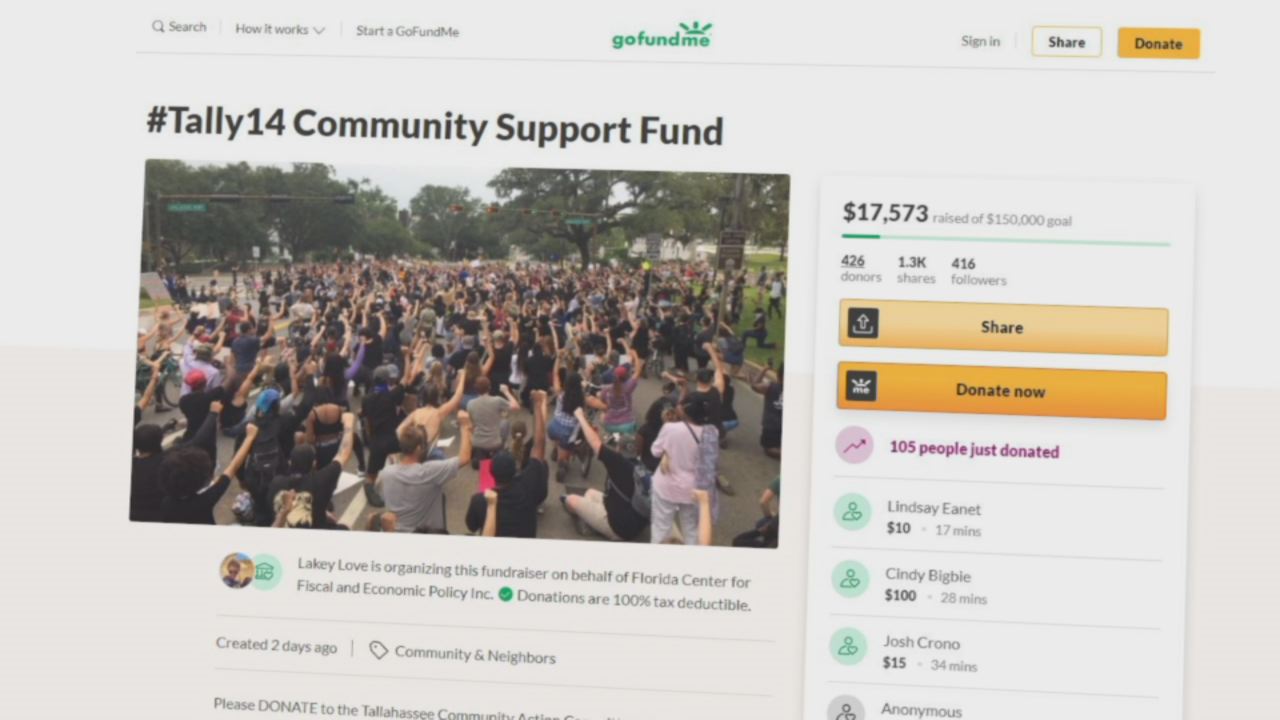Screen dimensions: 1280x720
Task: Open the GoFundMe logo homepage link
Action: 662,36
